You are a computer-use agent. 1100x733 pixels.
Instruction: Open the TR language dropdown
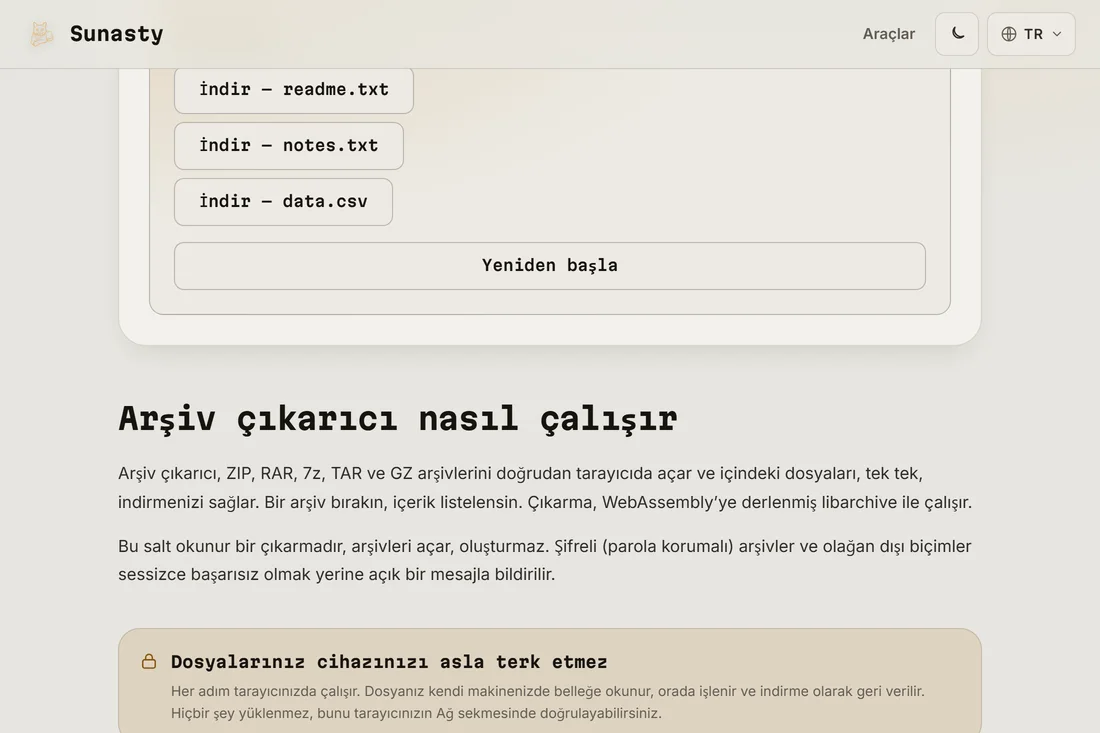1031,34
